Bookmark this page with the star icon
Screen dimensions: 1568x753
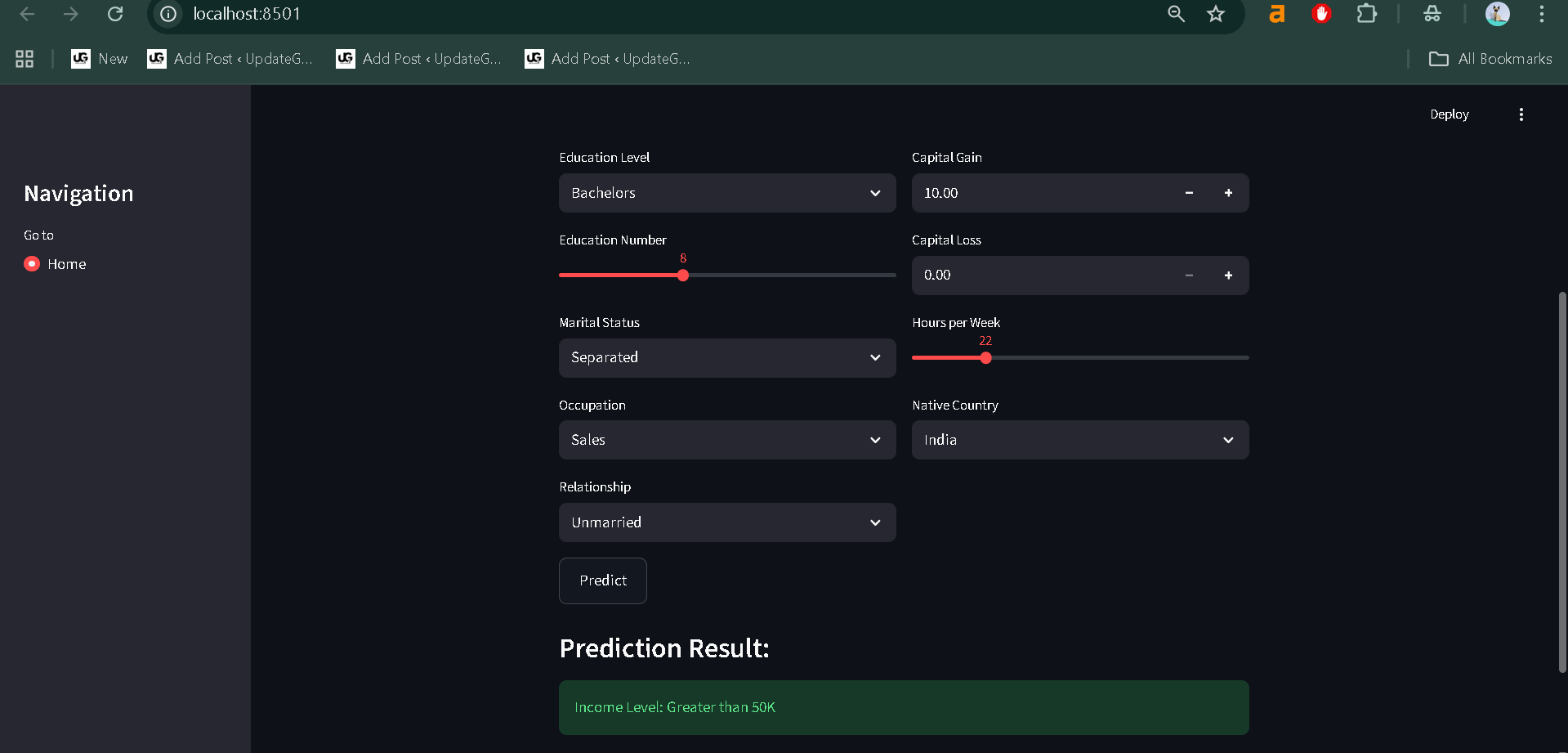[x=1216, y=14]
